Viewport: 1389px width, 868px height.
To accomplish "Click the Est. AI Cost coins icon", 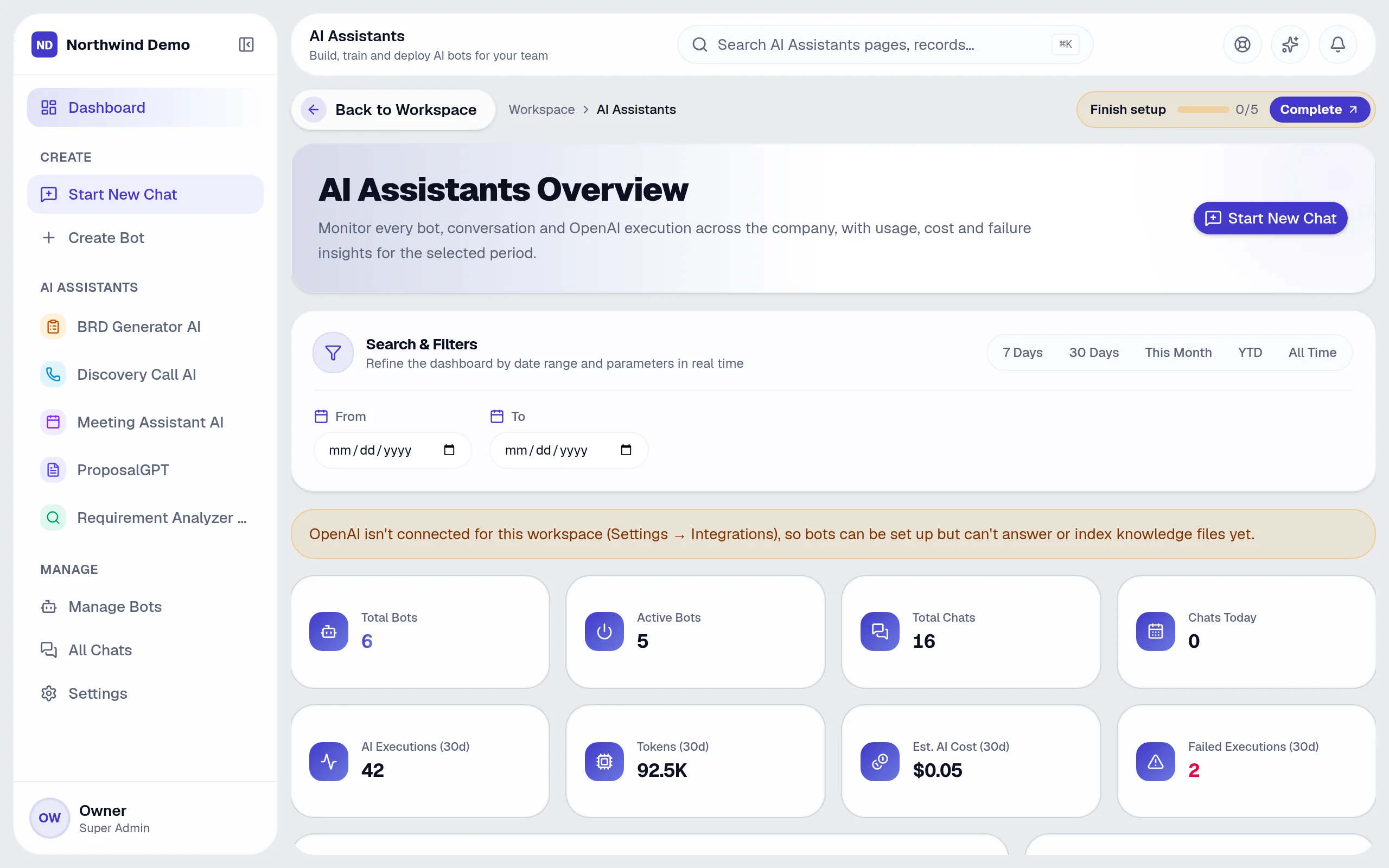I will coord(880,761).
